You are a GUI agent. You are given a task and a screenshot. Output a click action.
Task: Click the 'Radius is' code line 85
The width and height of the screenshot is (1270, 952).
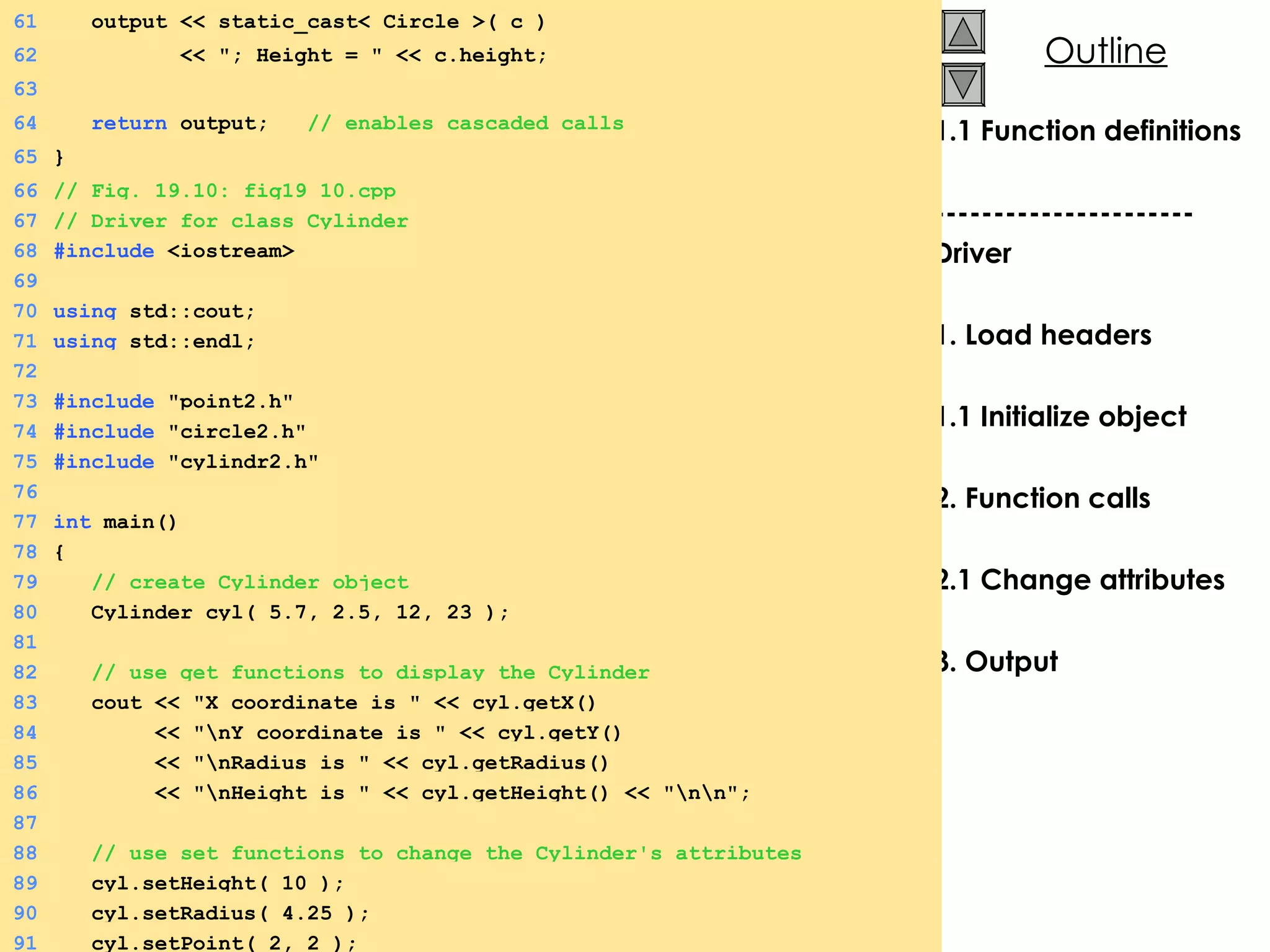381,763
